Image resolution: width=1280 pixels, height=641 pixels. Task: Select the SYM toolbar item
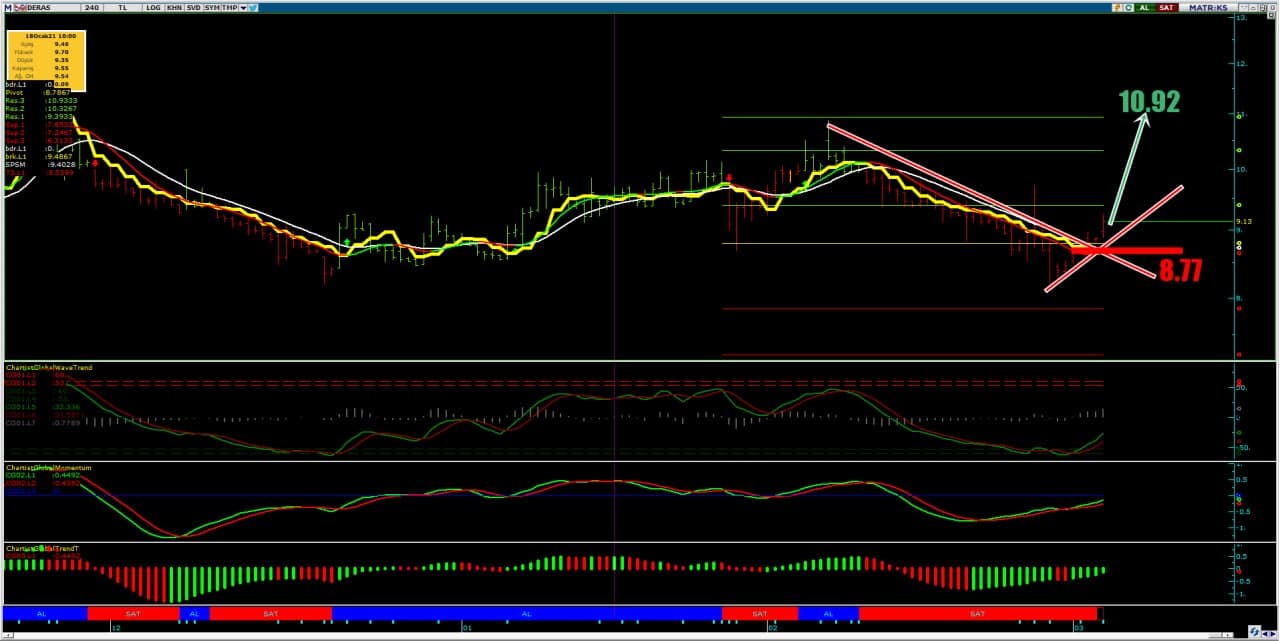pyautogui.click(x=212, y=7)
